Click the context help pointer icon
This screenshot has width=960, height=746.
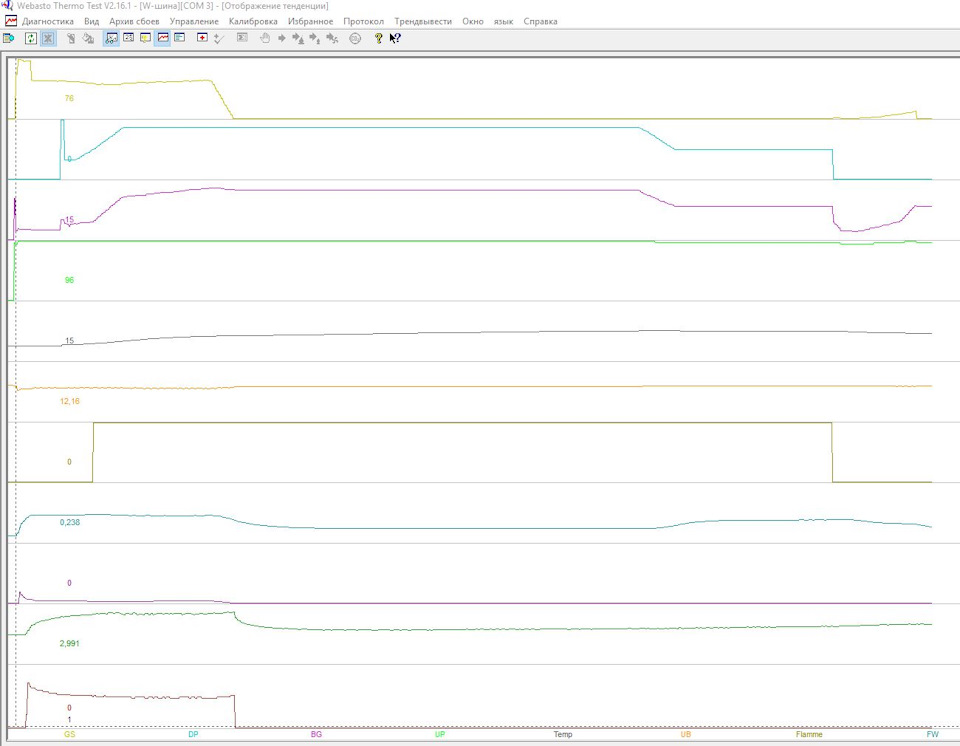coord(395,38)
